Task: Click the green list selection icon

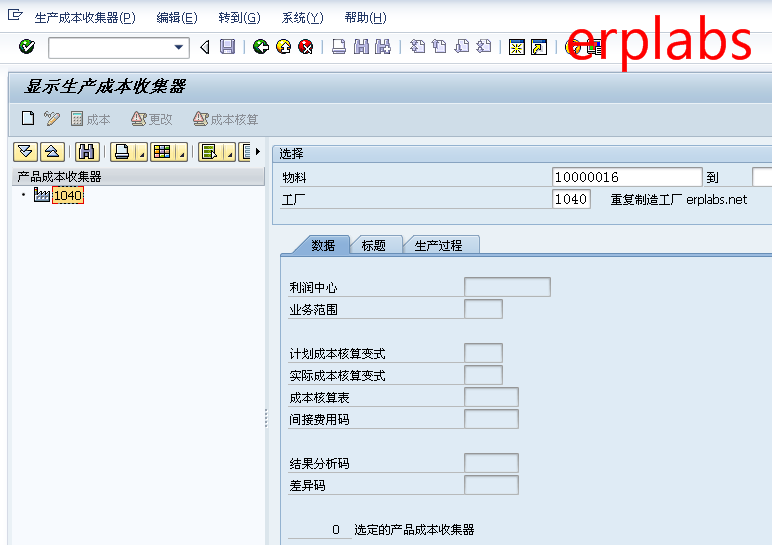Action: (x=210, y=152)
